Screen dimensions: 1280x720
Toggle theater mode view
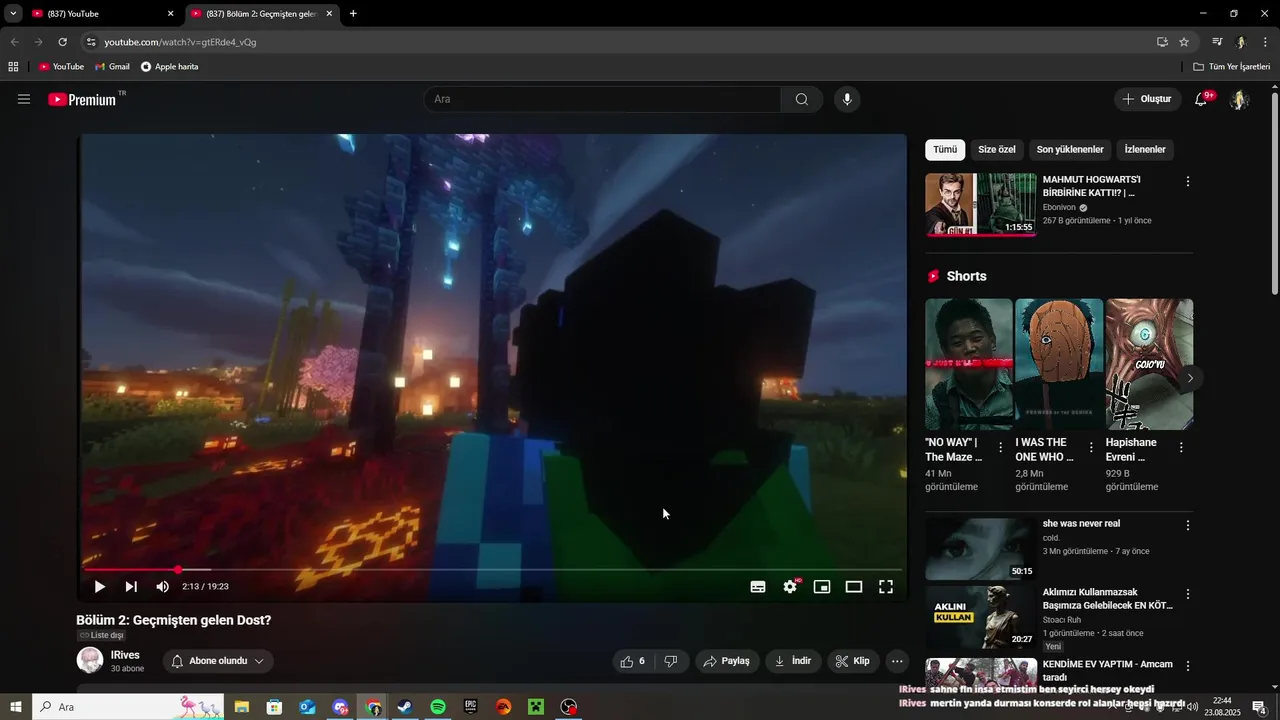pos(854,587)
